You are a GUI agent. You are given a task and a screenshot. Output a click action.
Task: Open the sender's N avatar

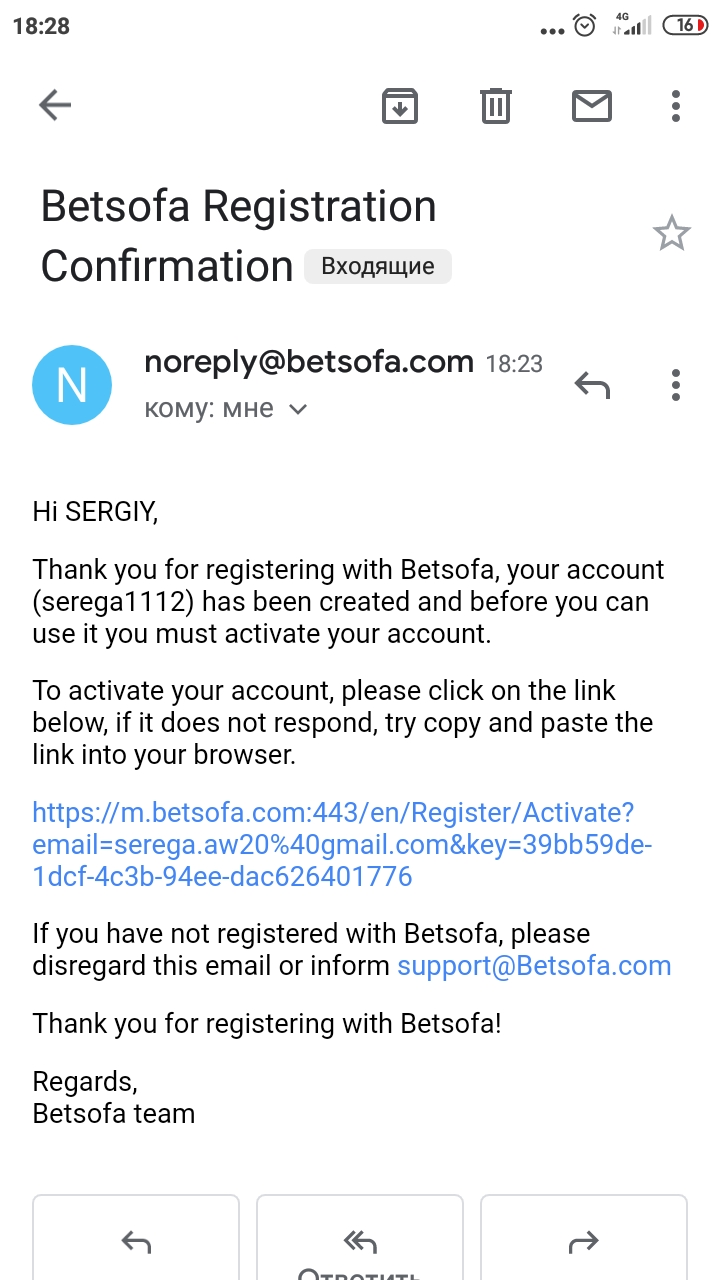[72, 385]
